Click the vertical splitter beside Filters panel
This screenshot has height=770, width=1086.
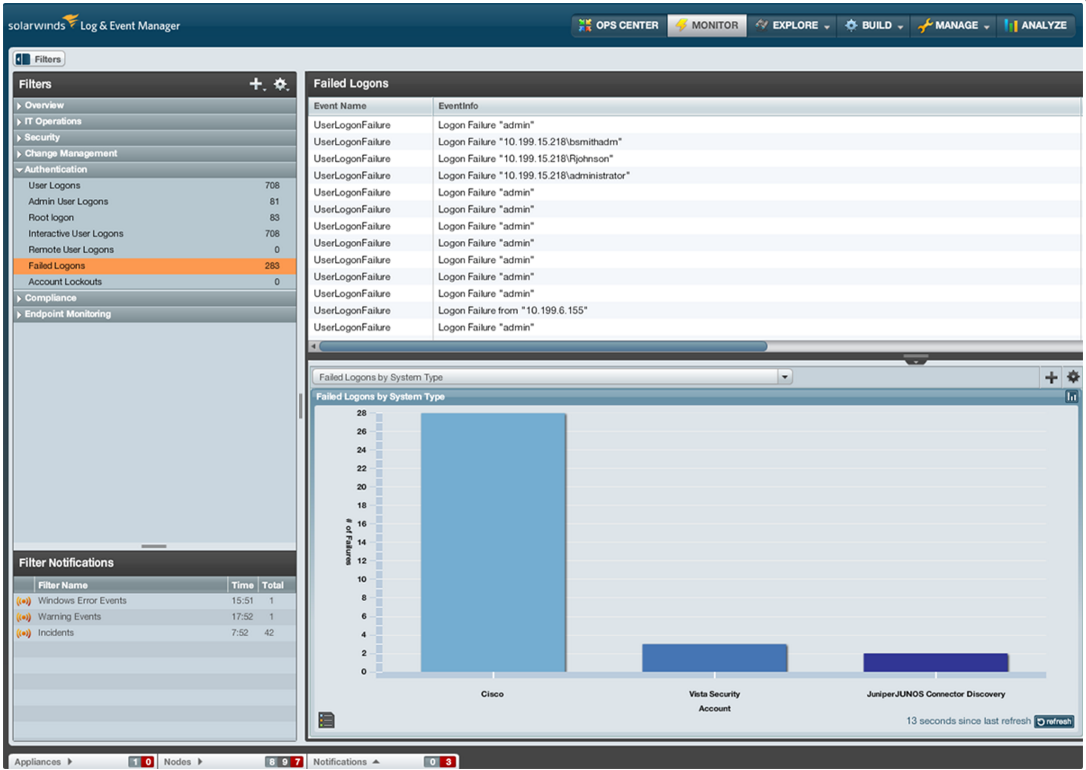301,406
